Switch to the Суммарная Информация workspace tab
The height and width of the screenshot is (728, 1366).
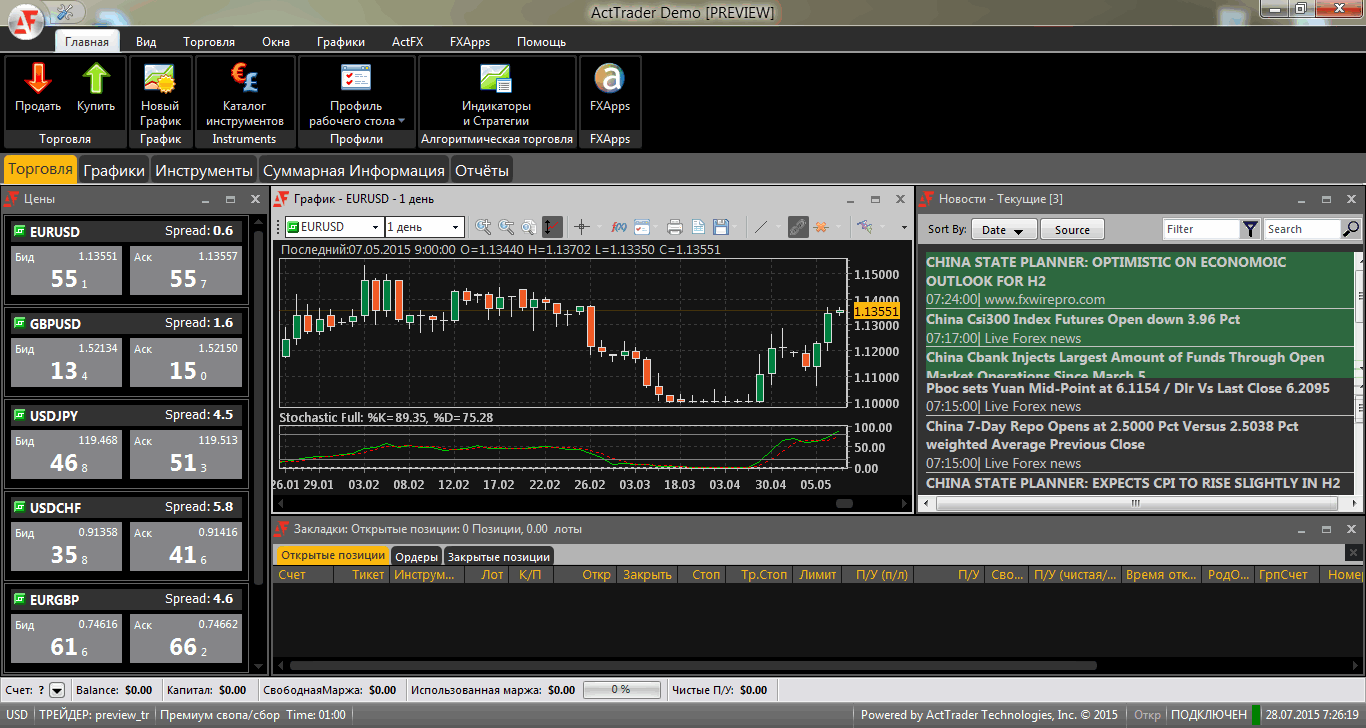pyautogui.click(x=354, y=170)
